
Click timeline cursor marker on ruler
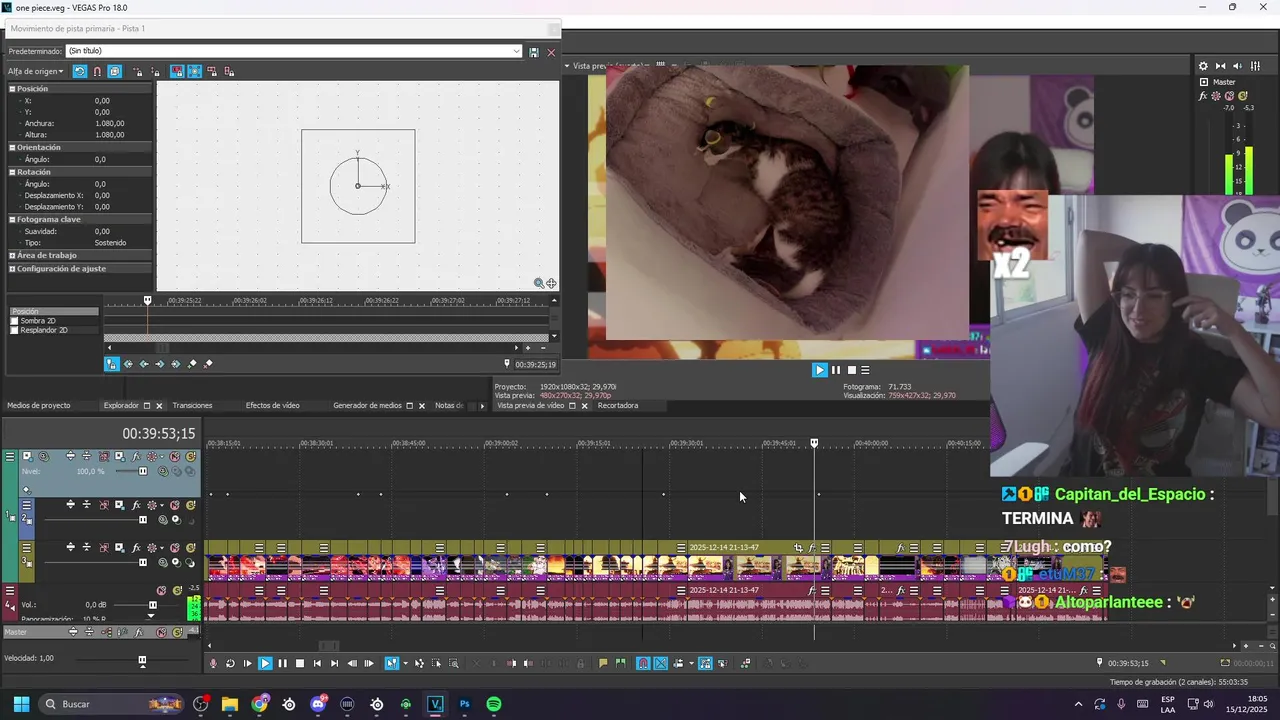click(x=814, y=443)
